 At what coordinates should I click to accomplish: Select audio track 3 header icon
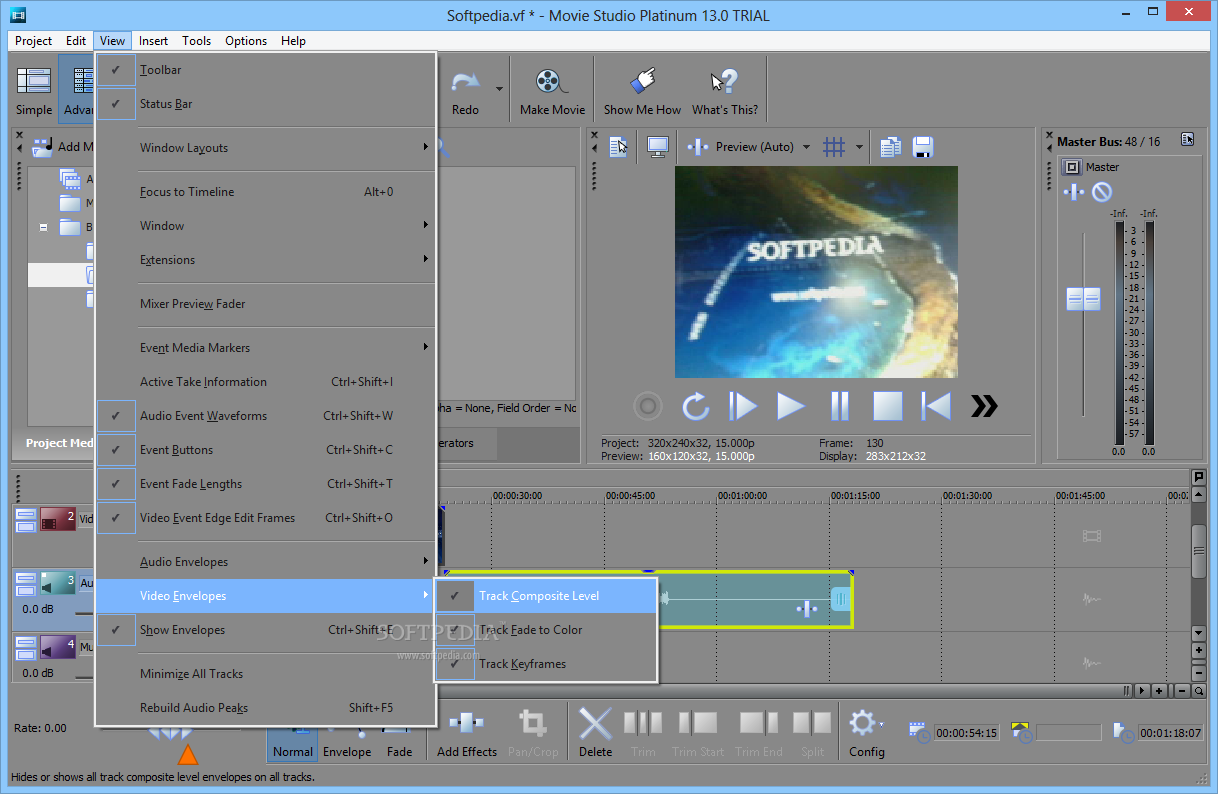click(58, 583)
